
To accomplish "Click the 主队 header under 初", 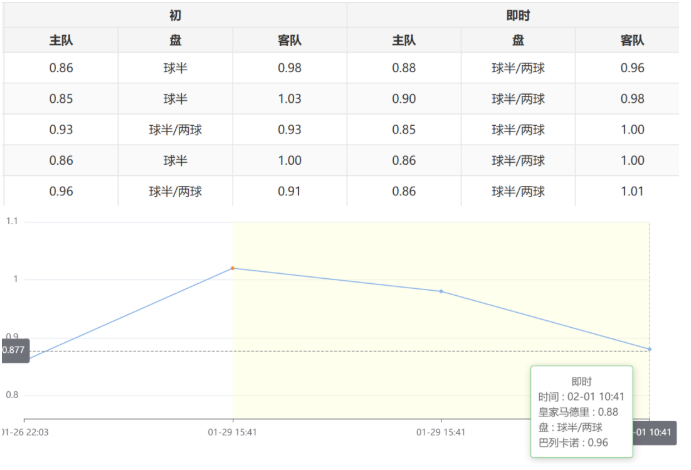I will coord(61,41).
